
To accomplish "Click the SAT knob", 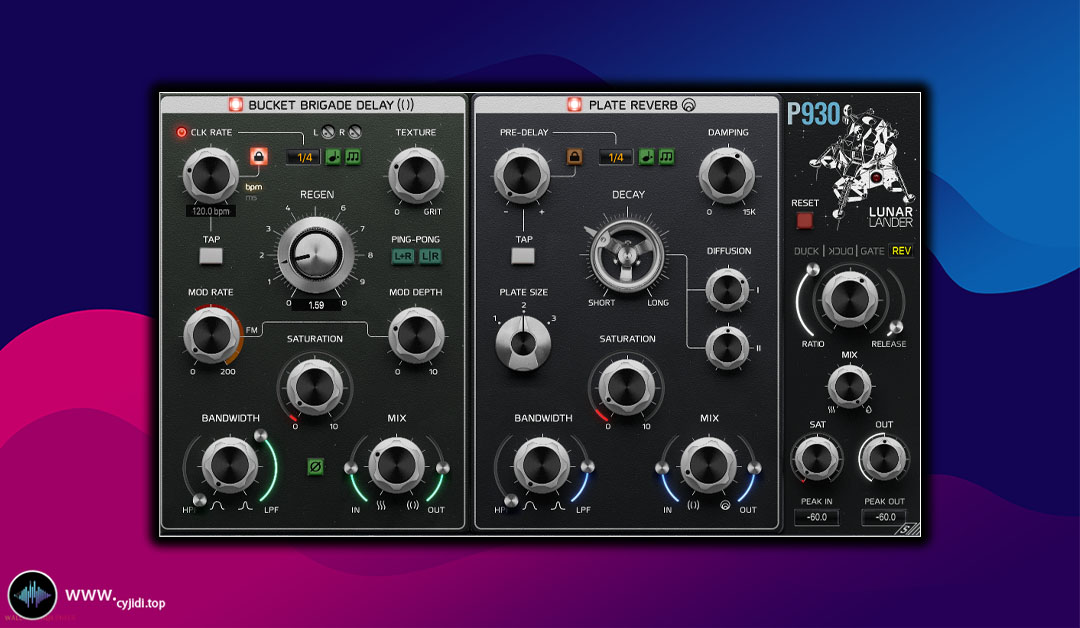I will [x=817, y=459].
